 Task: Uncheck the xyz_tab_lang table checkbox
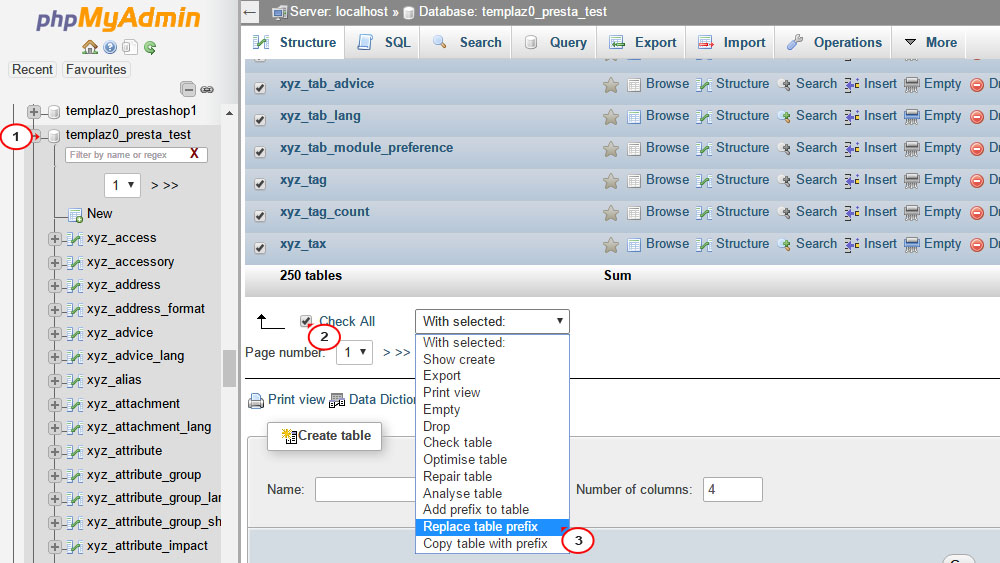260,120
